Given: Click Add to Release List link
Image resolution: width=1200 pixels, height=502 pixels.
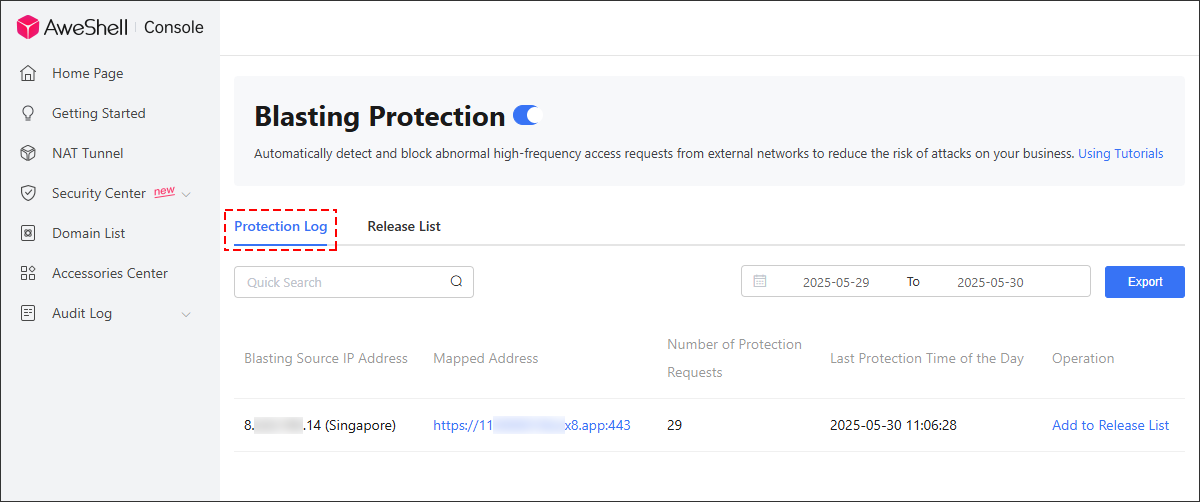Looking at the screenshot, I should (x=1110, y=425).
